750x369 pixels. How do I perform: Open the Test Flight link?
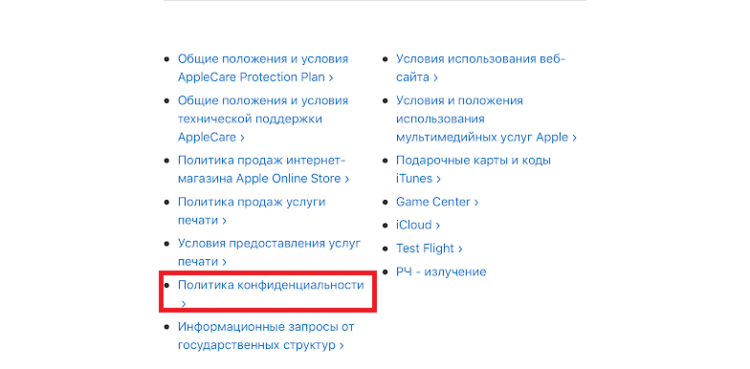(429, 248)
